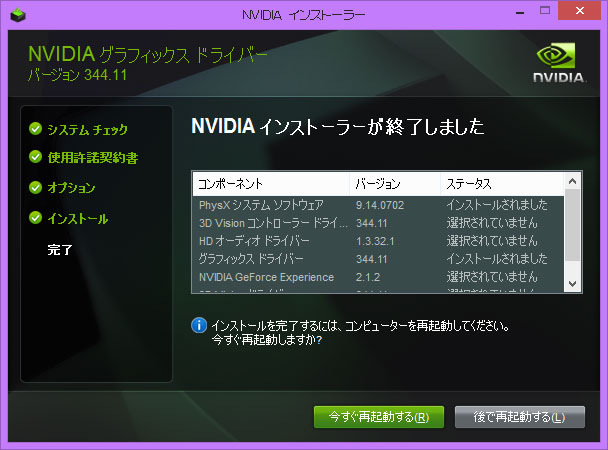This screenshot has height=450, width=608.
Task: Click checkmark icon beside インストール
Action: click(35, 218)
